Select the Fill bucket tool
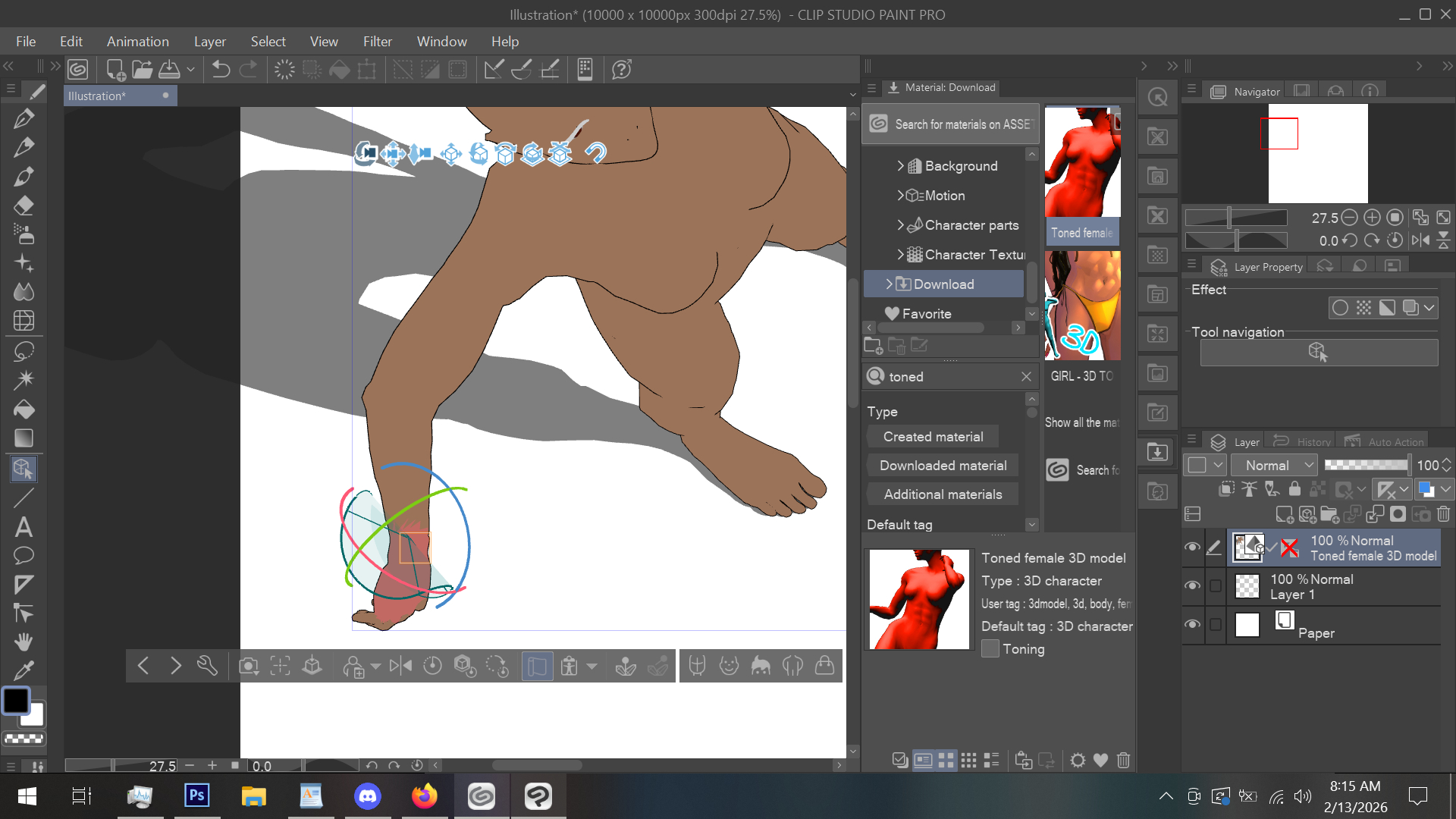Screen dimensions: 1456x819 24,409
